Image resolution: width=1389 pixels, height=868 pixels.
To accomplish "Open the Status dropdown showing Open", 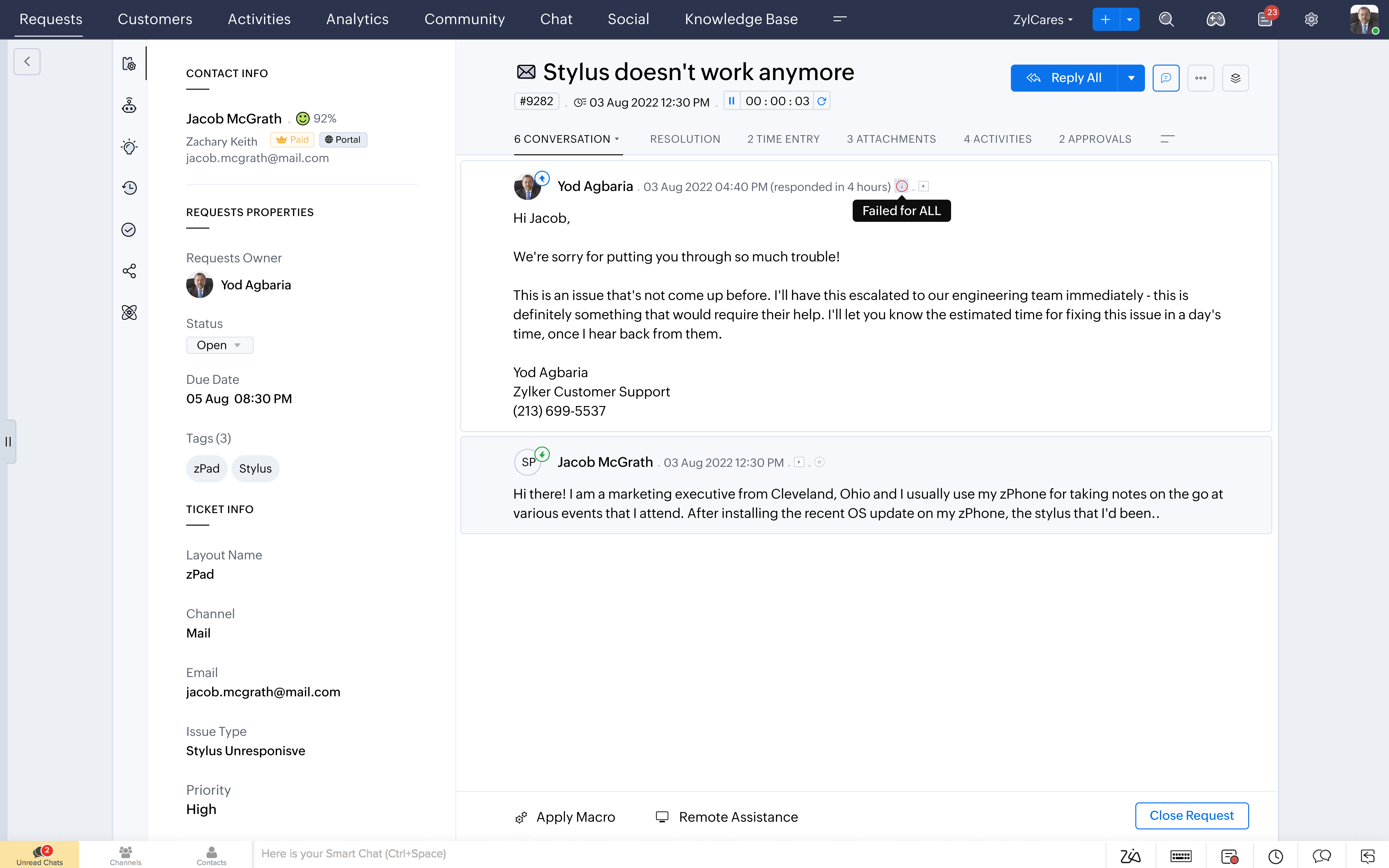I will click(x=219, y=345).
